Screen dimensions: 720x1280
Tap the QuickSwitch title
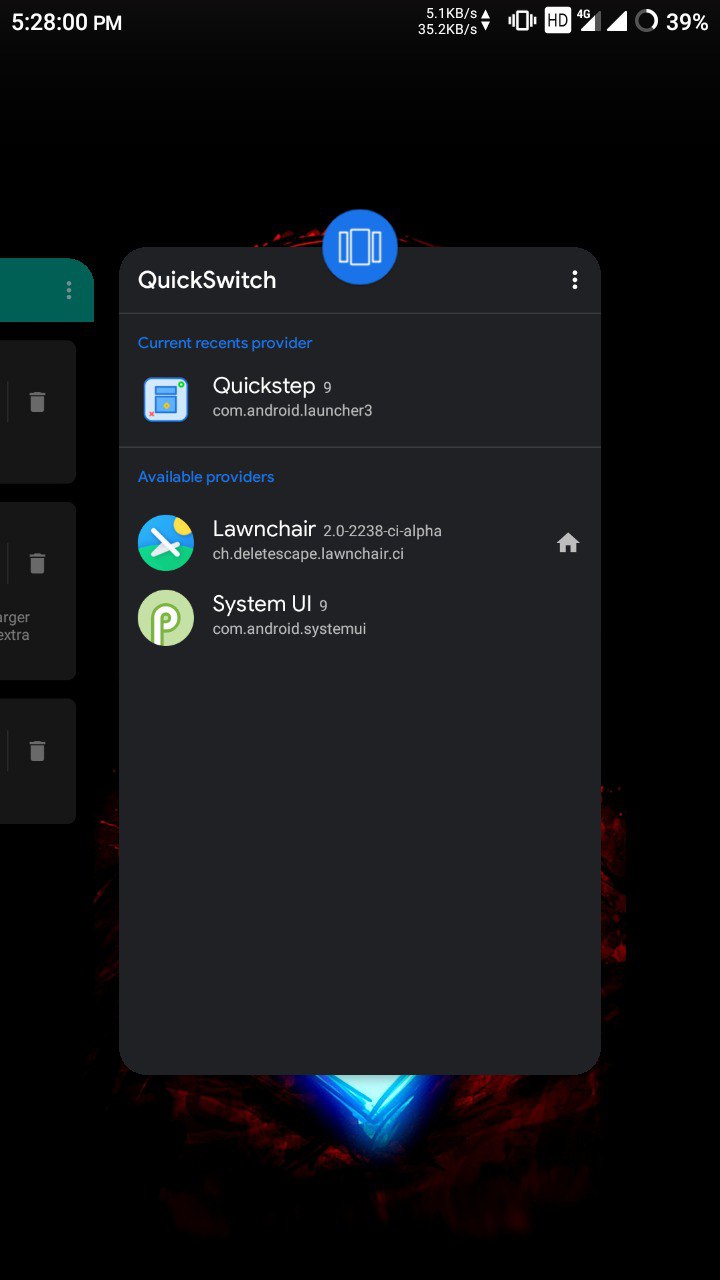click(207, 280)
